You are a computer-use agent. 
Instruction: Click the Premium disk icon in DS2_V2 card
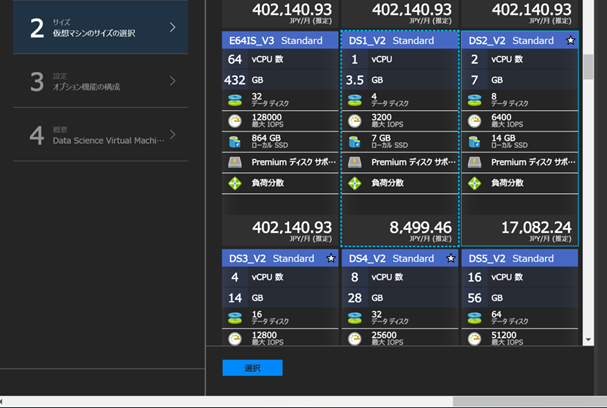[x=475, y=162]
